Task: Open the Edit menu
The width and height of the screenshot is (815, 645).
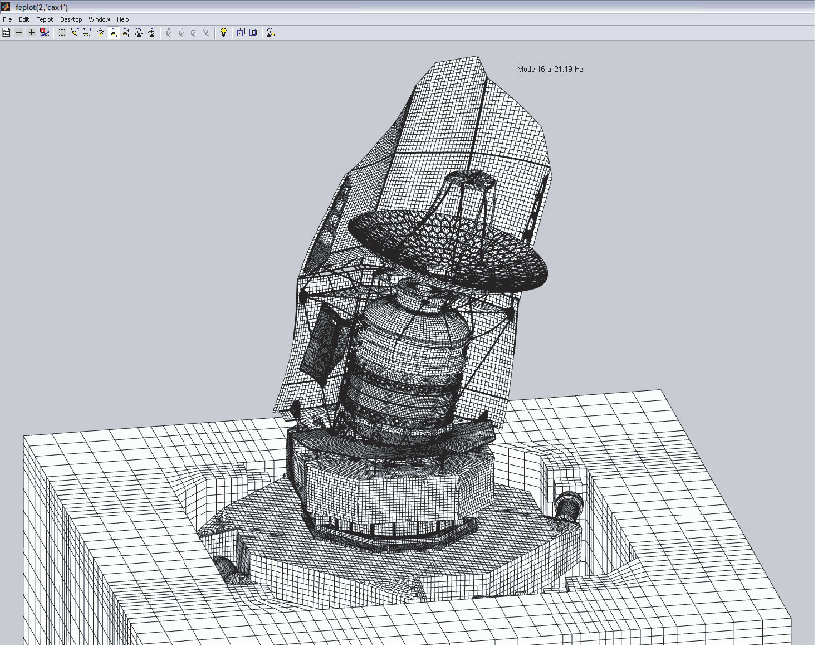Action: (x=24, y=19)
